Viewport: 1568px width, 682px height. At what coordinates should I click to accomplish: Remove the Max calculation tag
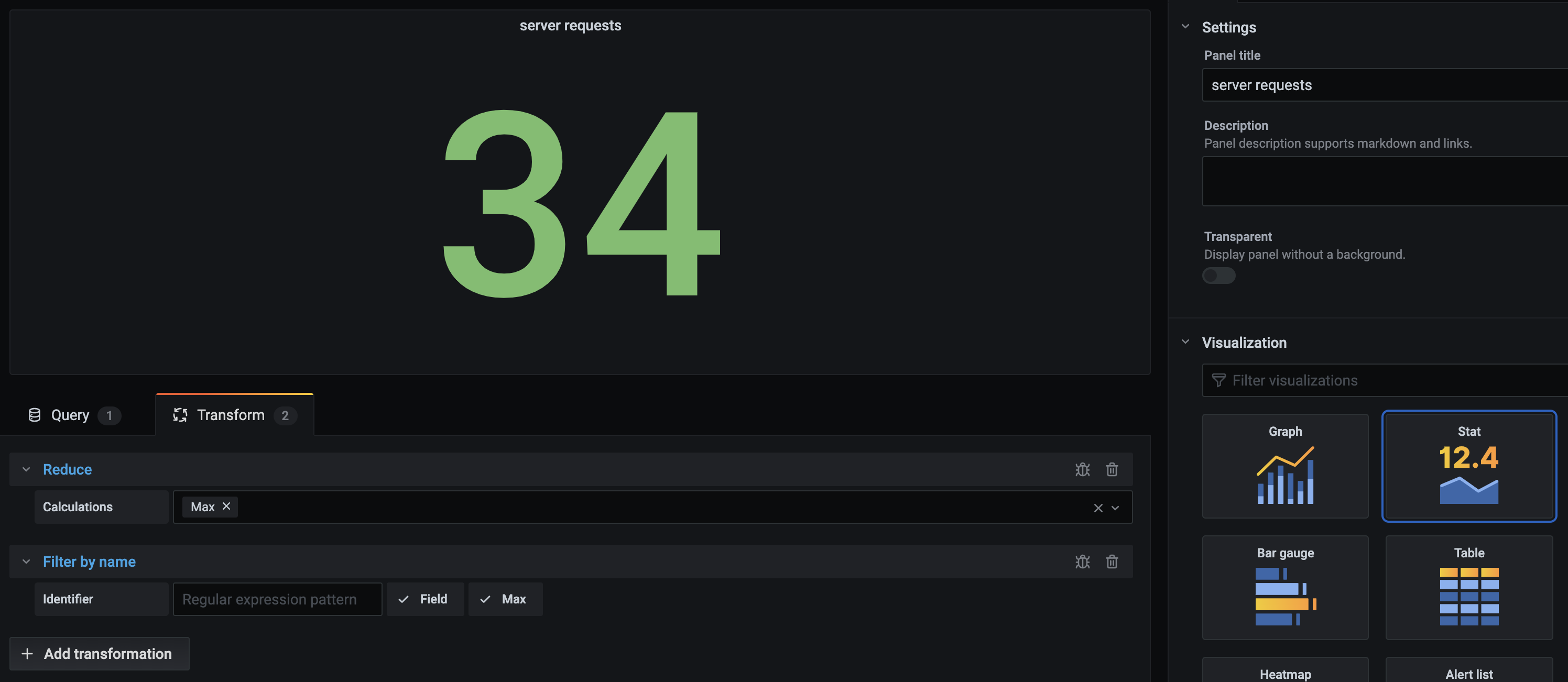tap(226, 506)
